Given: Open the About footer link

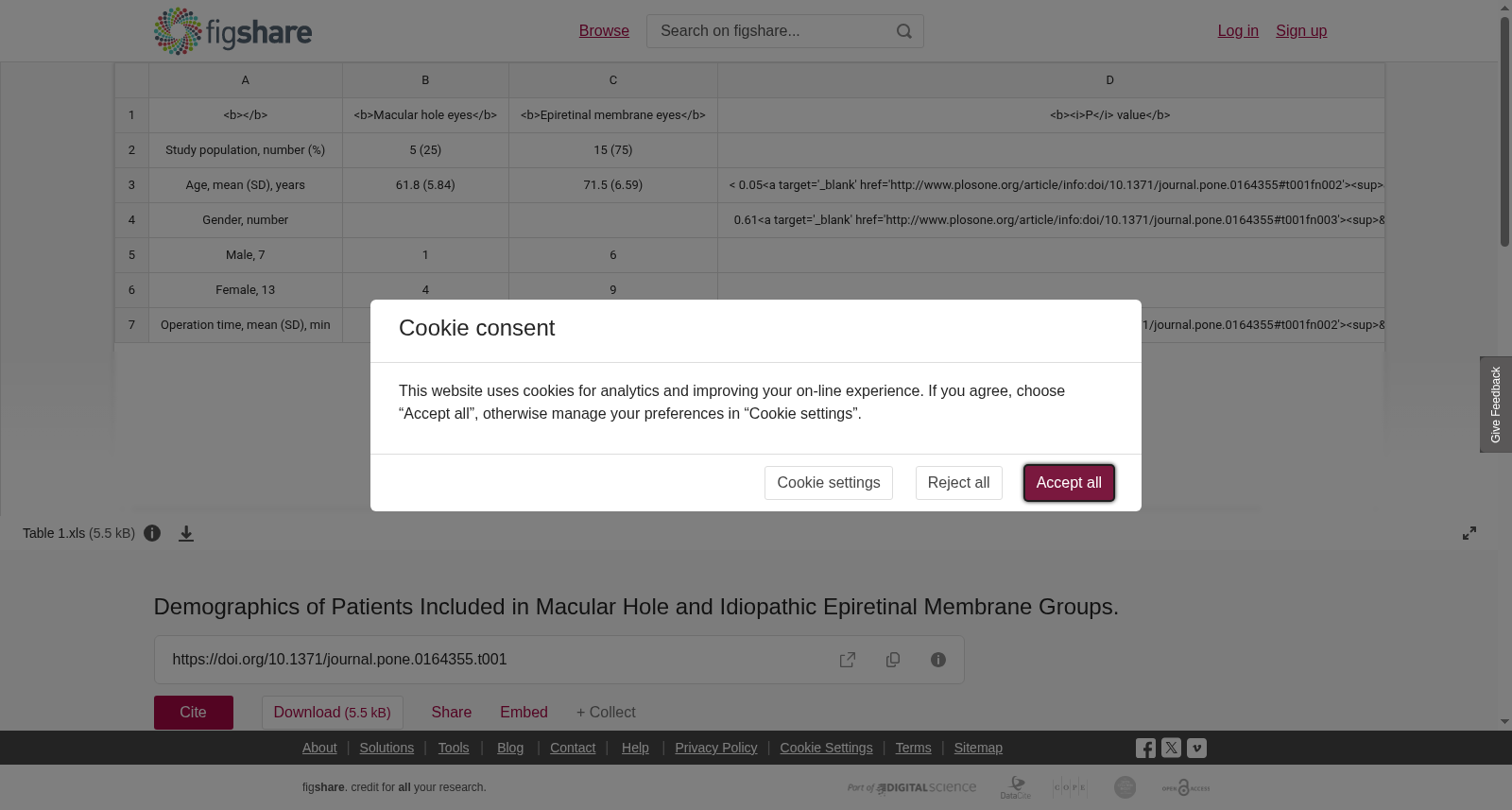Looking at the screenshot, I should coord(319,748).
